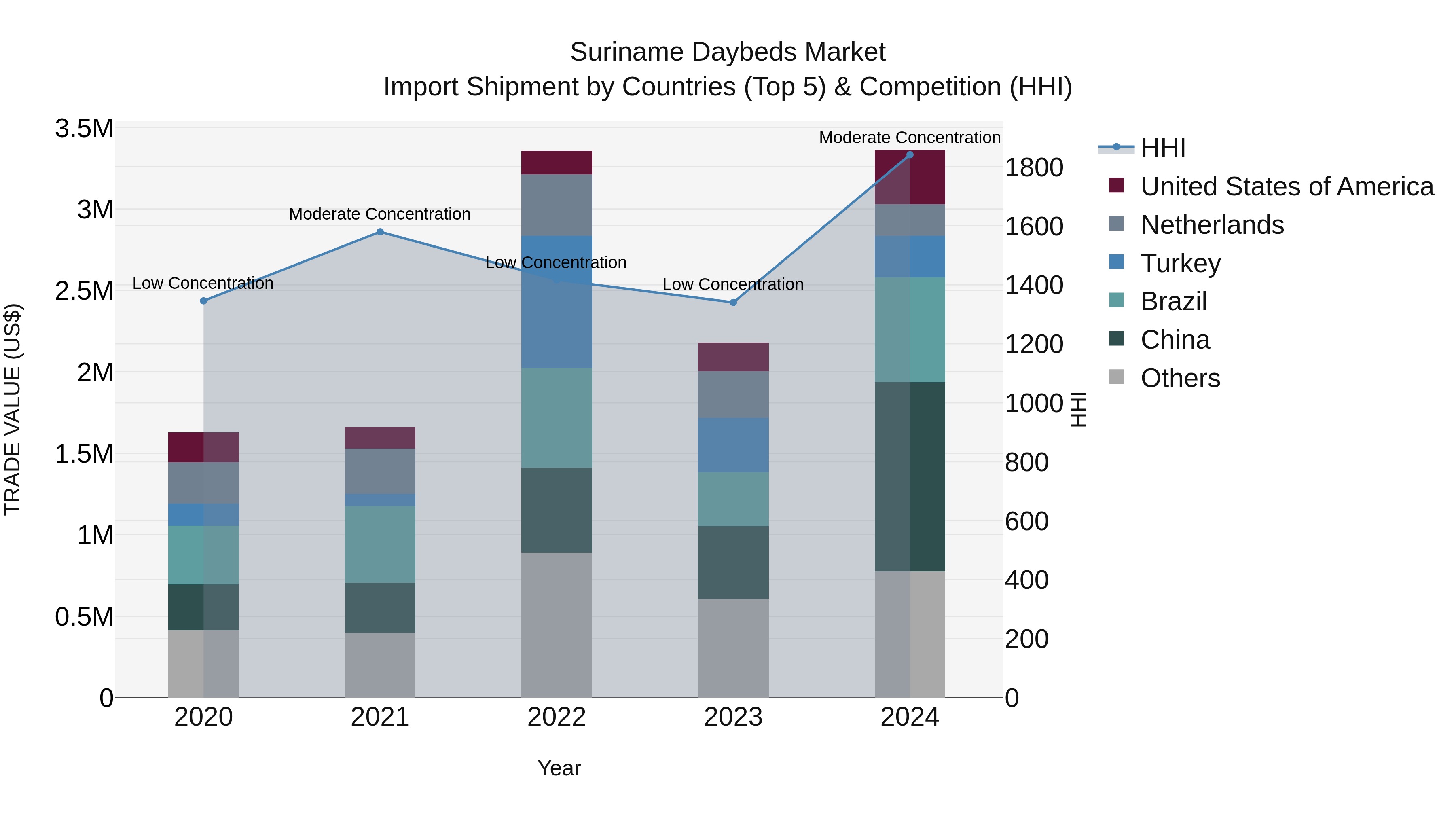
Task: Click the 2022 China bar segment
Action: coord(557,510)
